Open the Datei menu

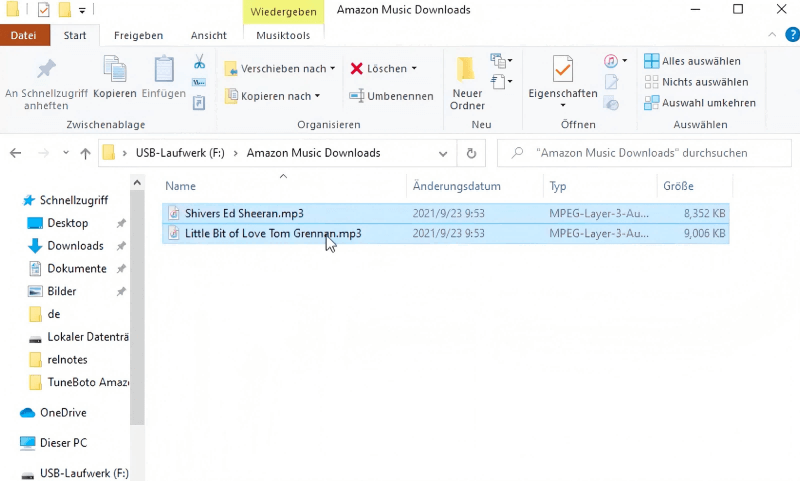pos(23,35)
